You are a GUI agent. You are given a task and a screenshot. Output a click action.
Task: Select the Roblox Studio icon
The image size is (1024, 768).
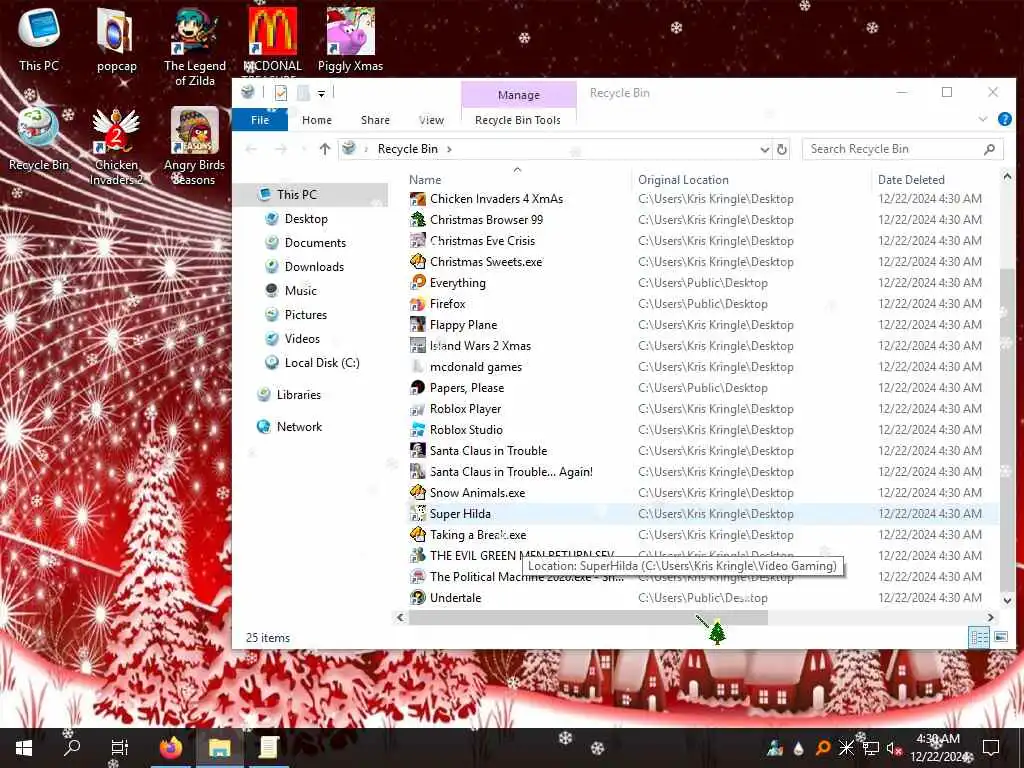point(418,430)
